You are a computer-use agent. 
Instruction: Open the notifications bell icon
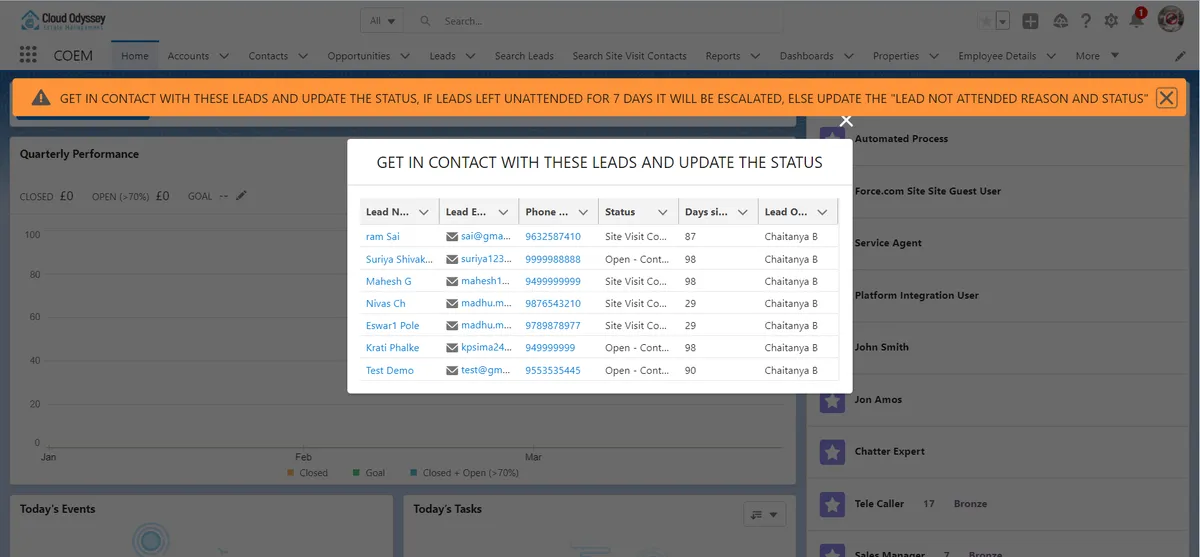[x=1137, y=20]
